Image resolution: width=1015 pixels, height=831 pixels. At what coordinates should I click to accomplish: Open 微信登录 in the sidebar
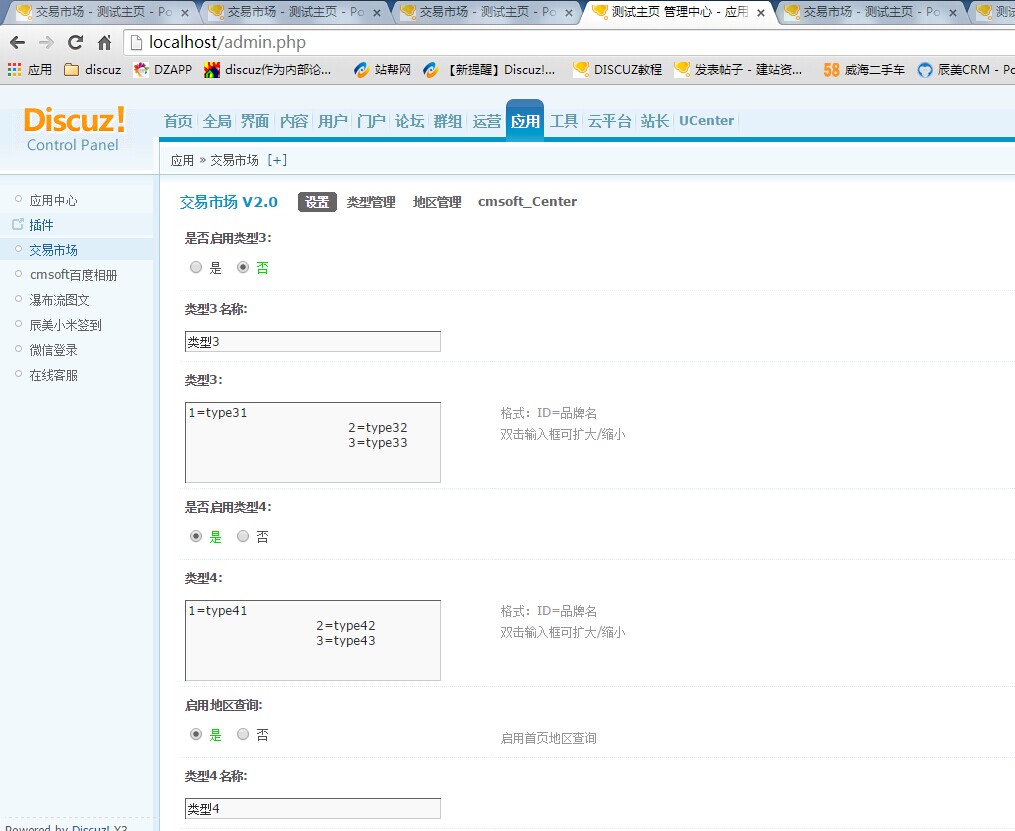[53, 350]
